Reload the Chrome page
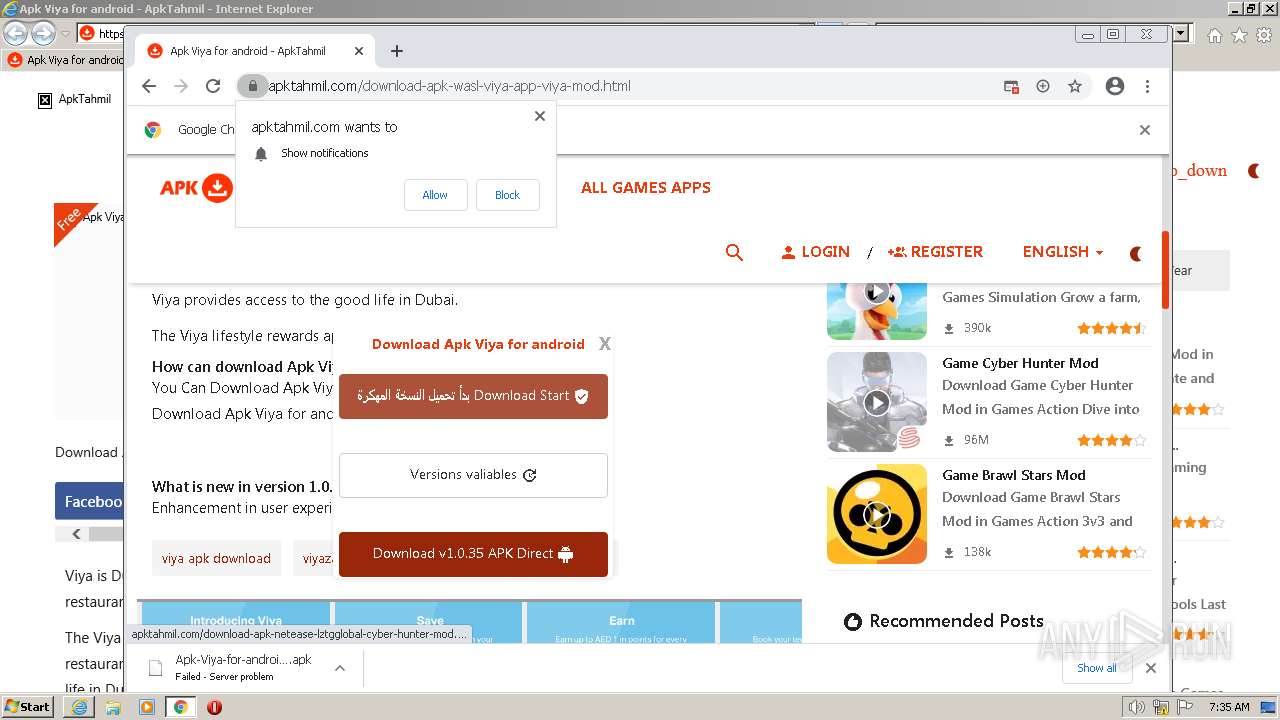The image size is (1280, 720). pyautogui.click(x=213, y=86)
